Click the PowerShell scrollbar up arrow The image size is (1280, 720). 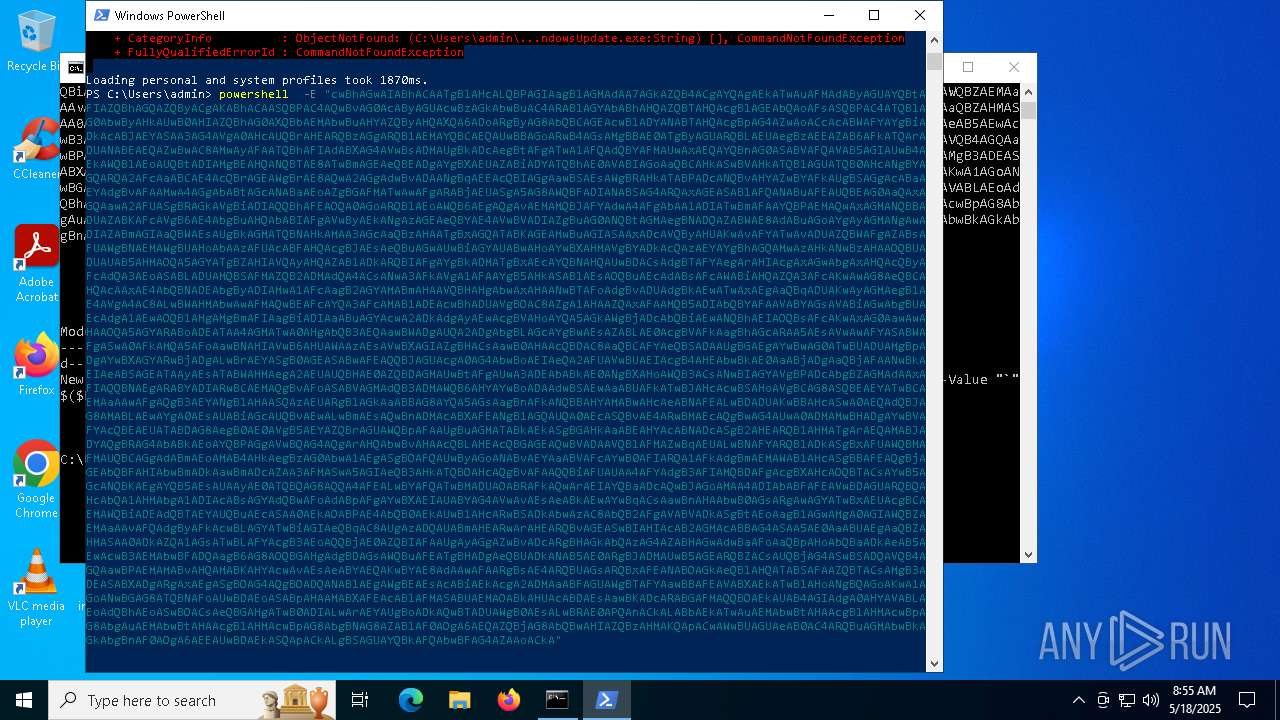[x=934, y=41]
